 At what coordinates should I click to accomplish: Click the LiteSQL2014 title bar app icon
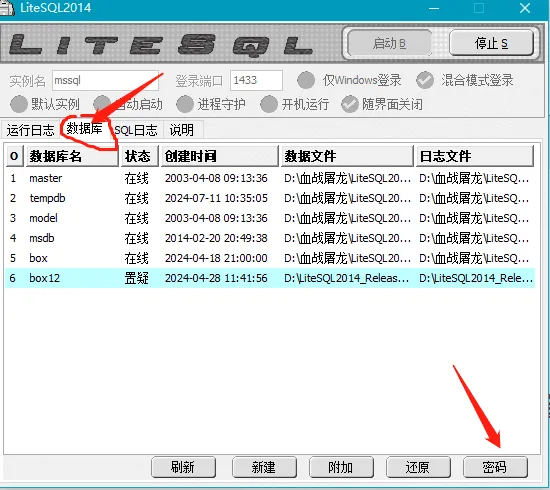coord(6,8)
